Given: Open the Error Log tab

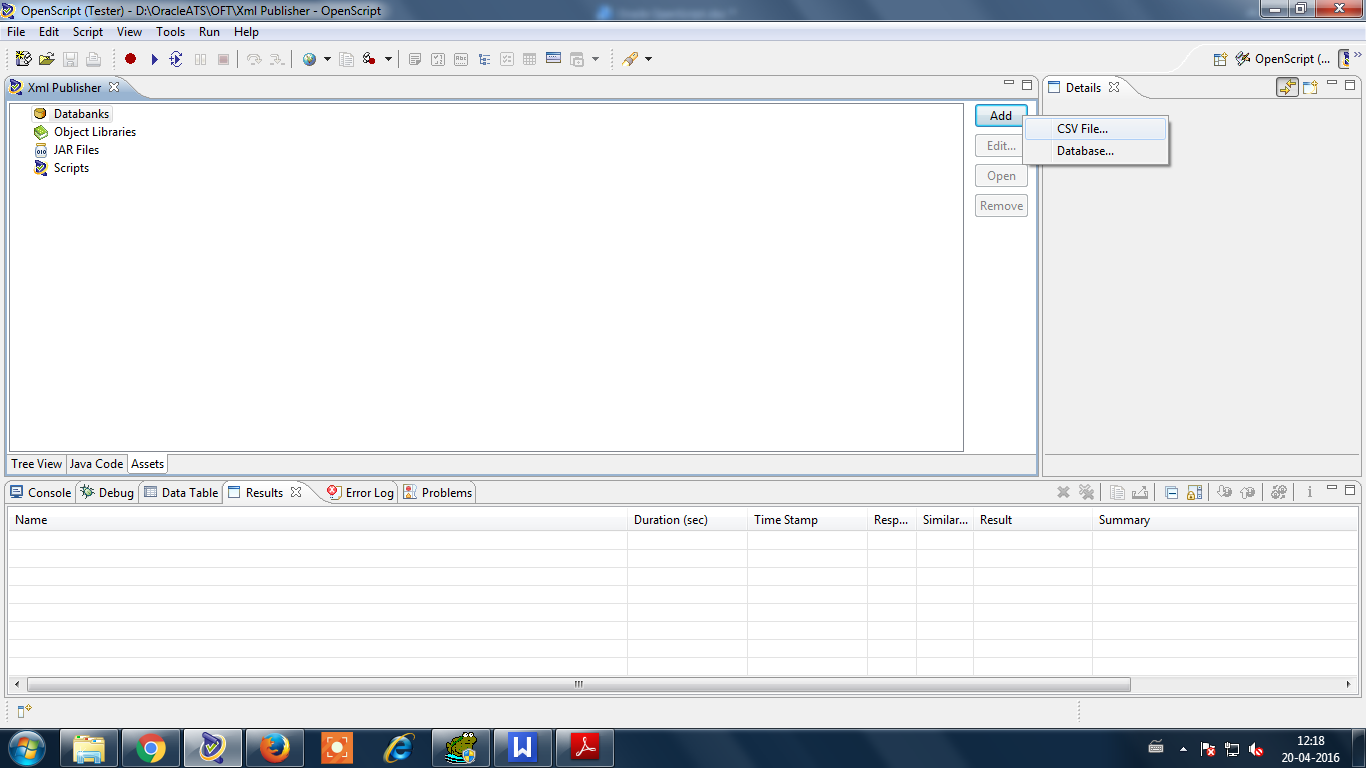Looking at the screenshot, I should tap(360, 492).
